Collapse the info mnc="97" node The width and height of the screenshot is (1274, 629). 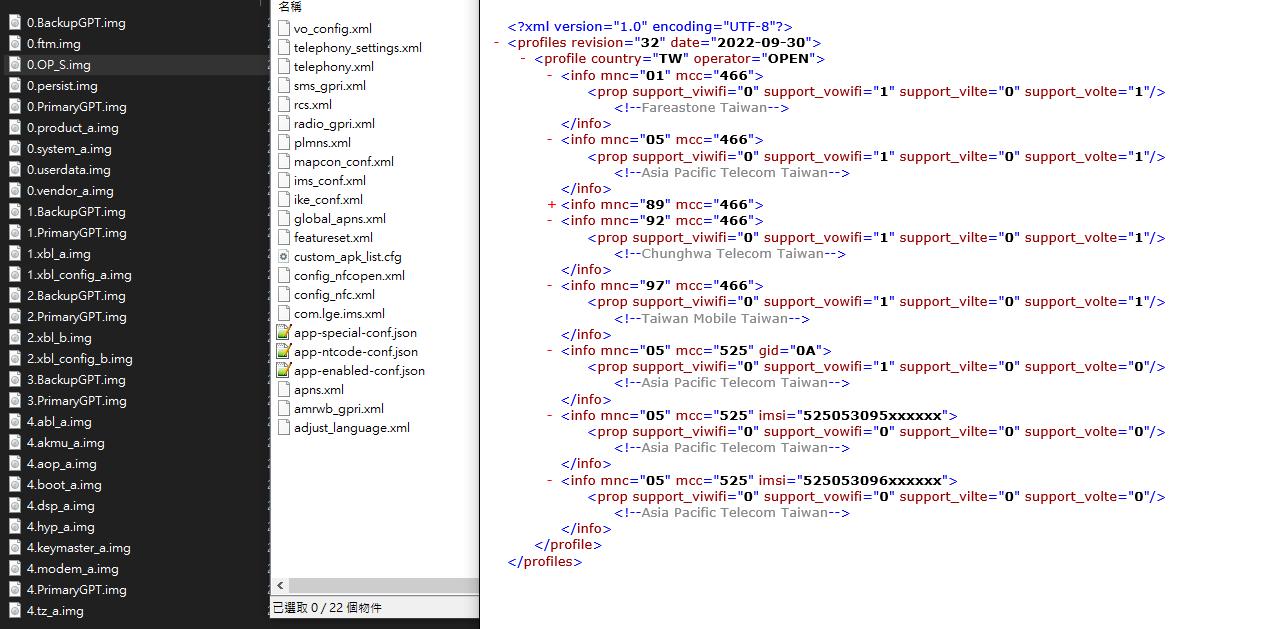point(551,286)
